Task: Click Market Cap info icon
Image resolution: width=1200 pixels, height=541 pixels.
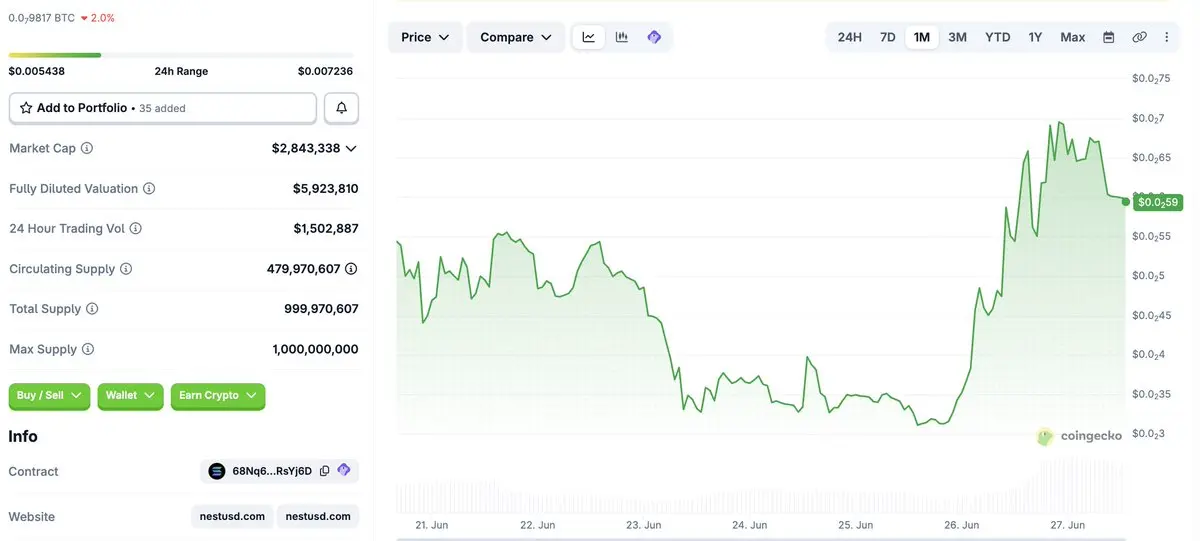Action: tap(87, 148)
